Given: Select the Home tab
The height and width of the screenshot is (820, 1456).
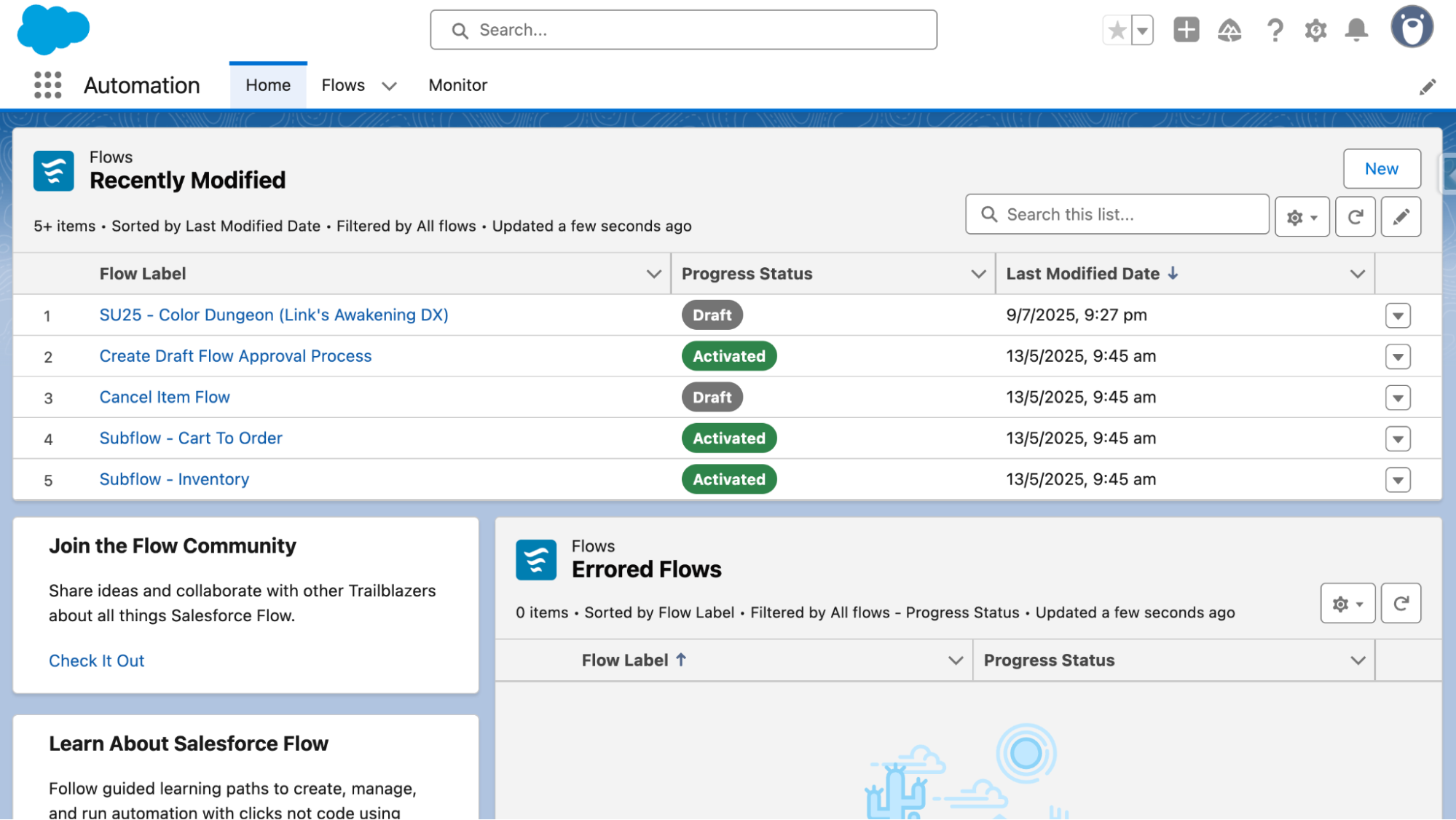Looking at the screenshot, I should pos(267,84).
